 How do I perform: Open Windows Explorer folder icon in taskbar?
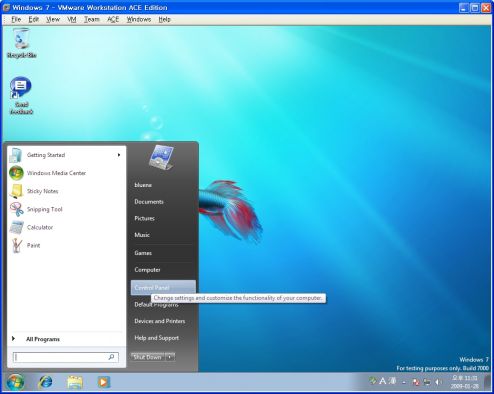[x=75, y=382]
